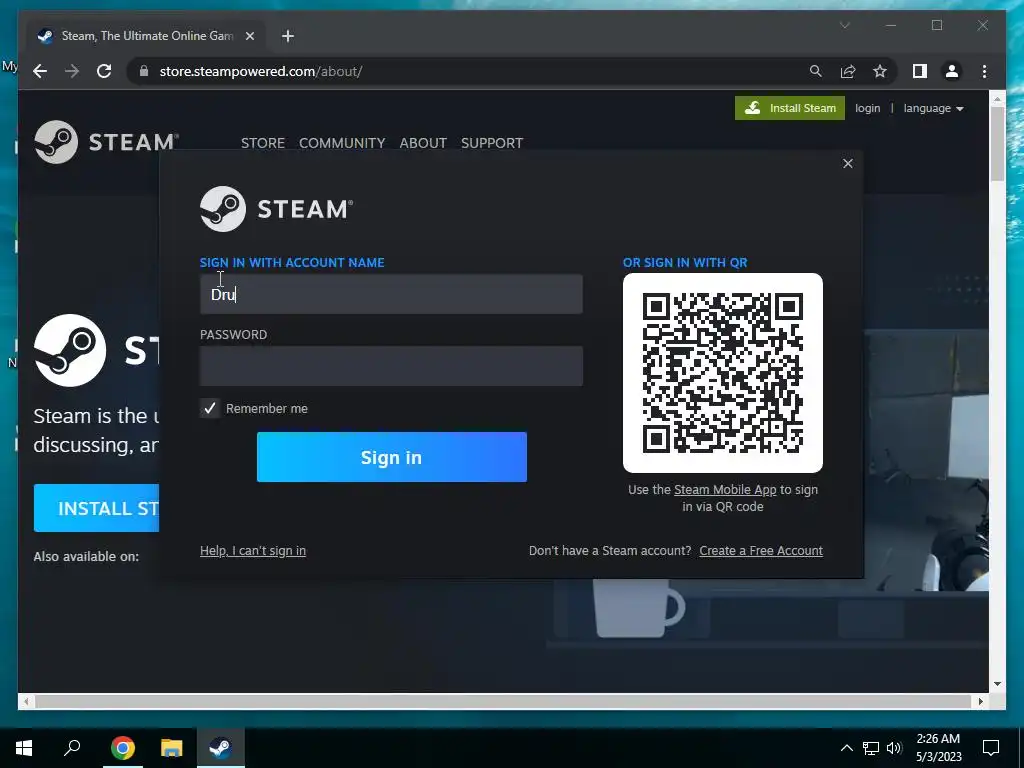Viewport: 1024px width, 768px height.
Task: Close the Steam browser tab
Action: point(249,36)
